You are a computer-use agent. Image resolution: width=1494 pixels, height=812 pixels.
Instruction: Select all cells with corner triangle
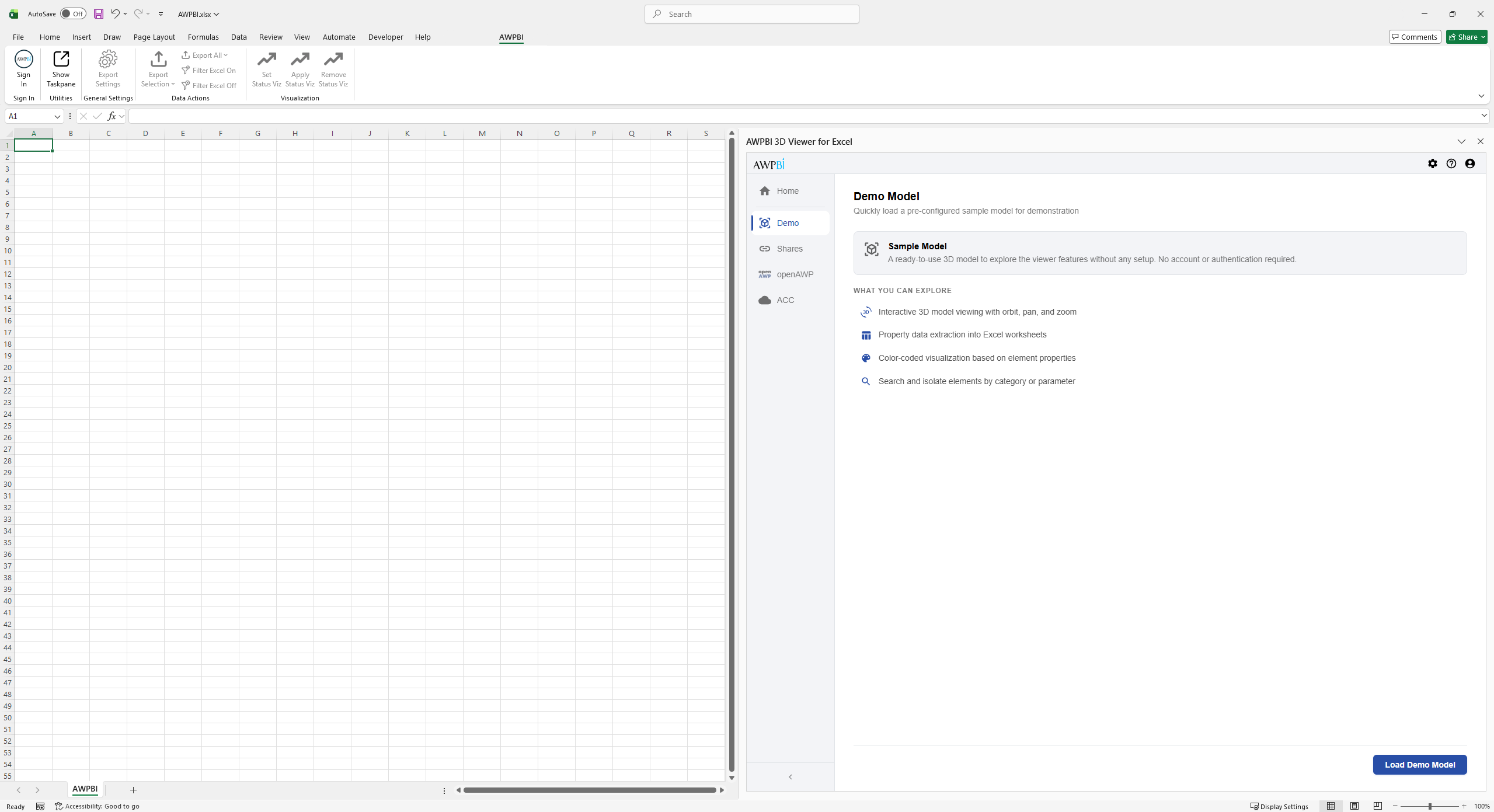(8, 134)
